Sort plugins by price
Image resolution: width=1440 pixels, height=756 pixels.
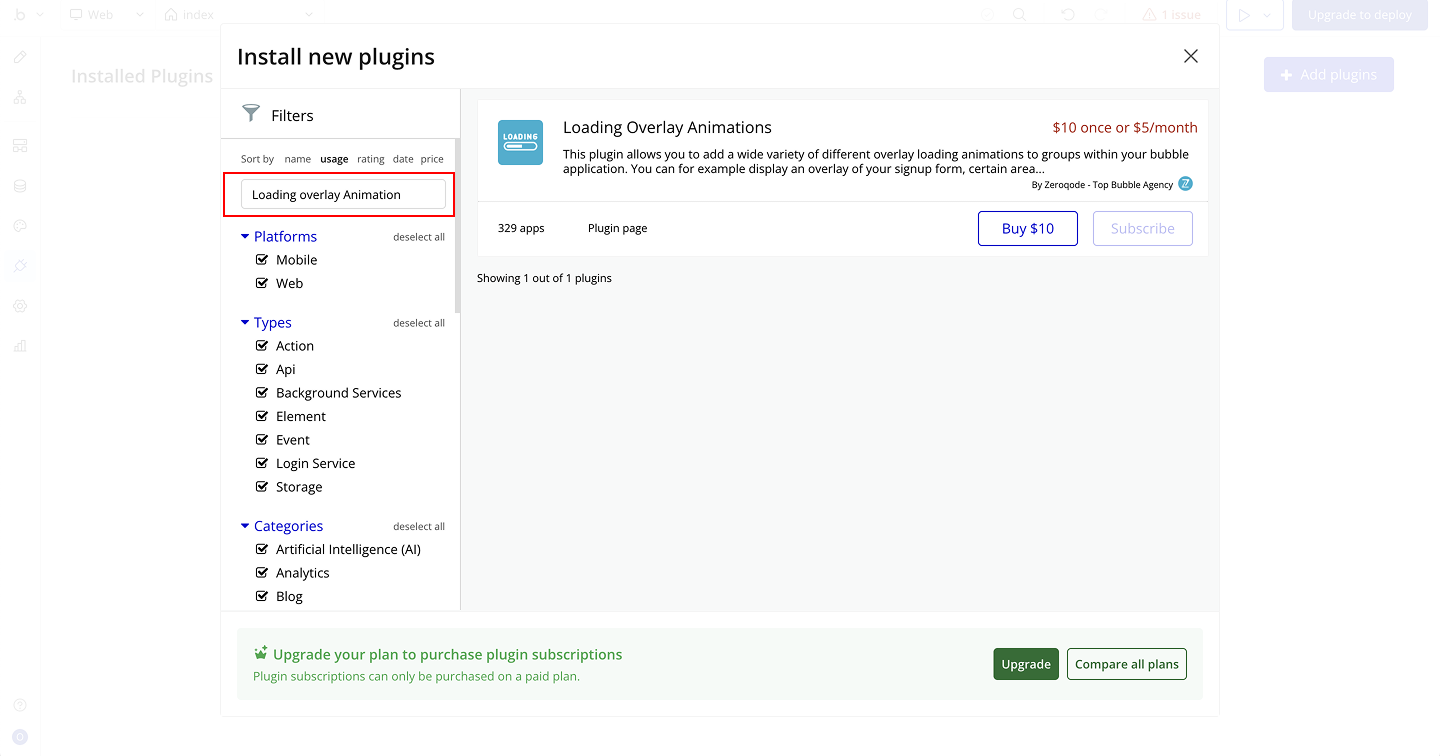click(x=432, y=159)
